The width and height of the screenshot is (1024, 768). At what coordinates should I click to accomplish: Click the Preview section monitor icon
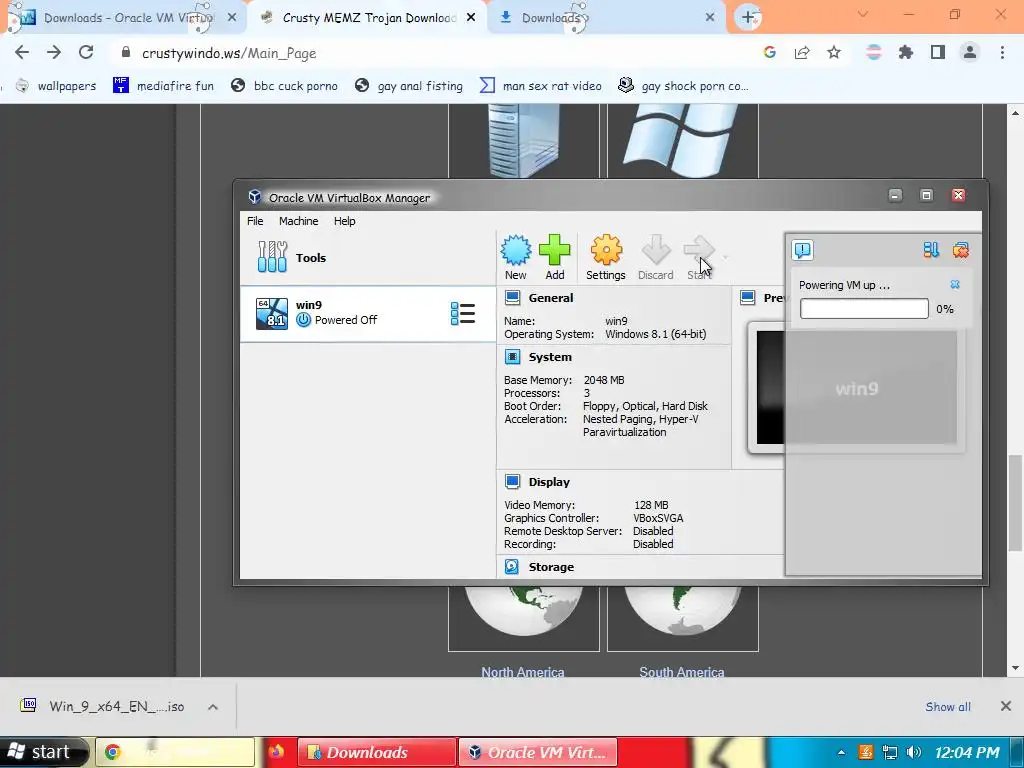click(748, 298)
